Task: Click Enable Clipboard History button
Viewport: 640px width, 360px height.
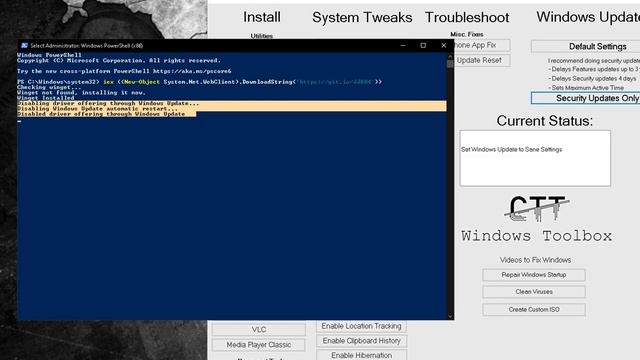Action: [x=361, y=341]
